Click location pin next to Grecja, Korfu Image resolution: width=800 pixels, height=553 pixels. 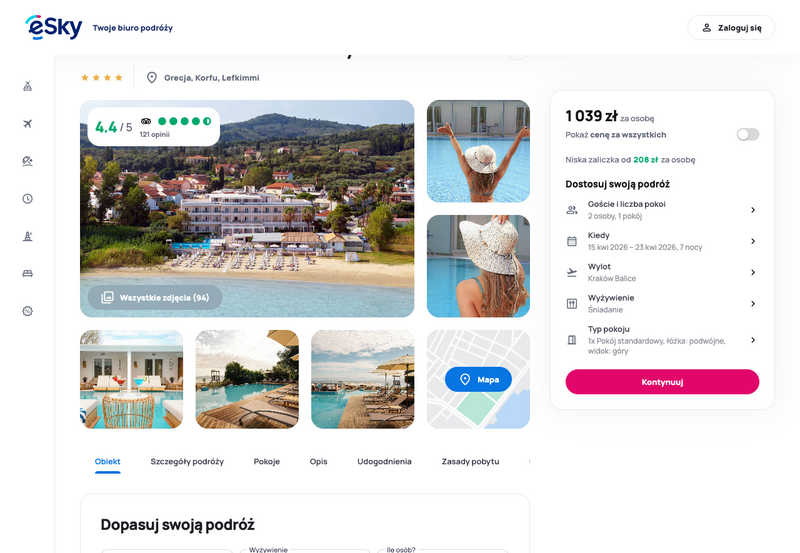152,78
